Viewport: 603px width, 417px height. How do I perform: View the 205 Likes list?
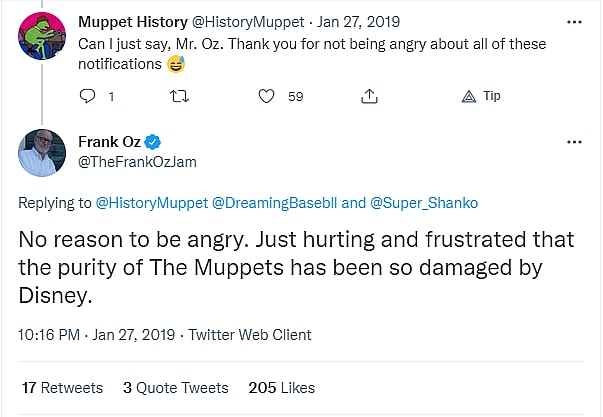pos(282,387)
